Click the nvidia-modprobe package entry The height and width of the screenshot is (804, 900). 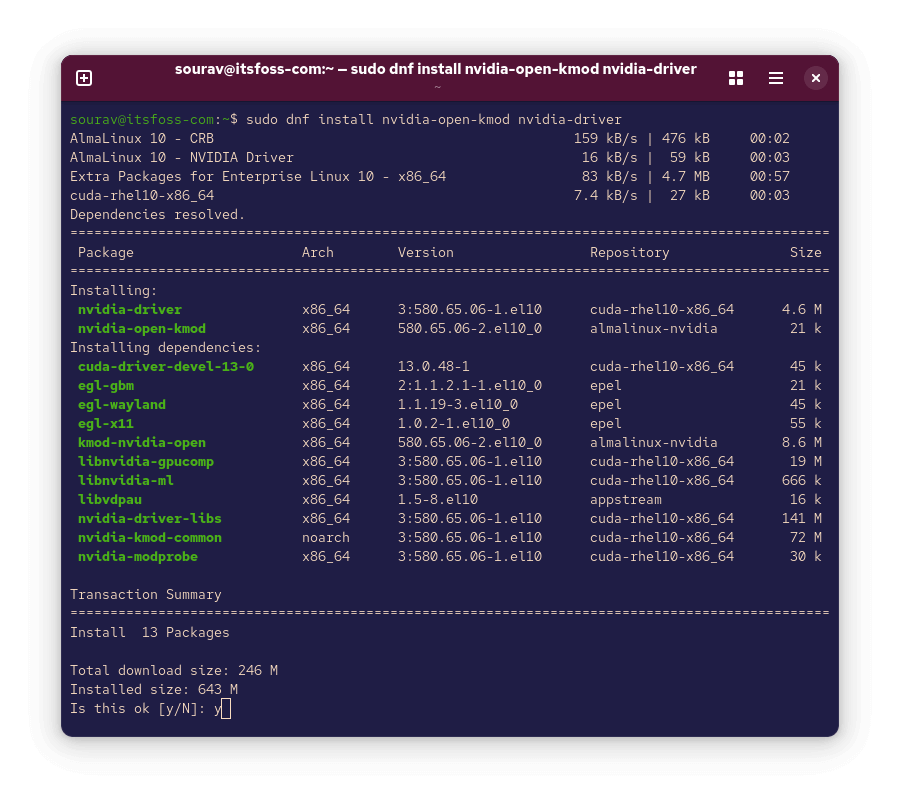(138, 557)
